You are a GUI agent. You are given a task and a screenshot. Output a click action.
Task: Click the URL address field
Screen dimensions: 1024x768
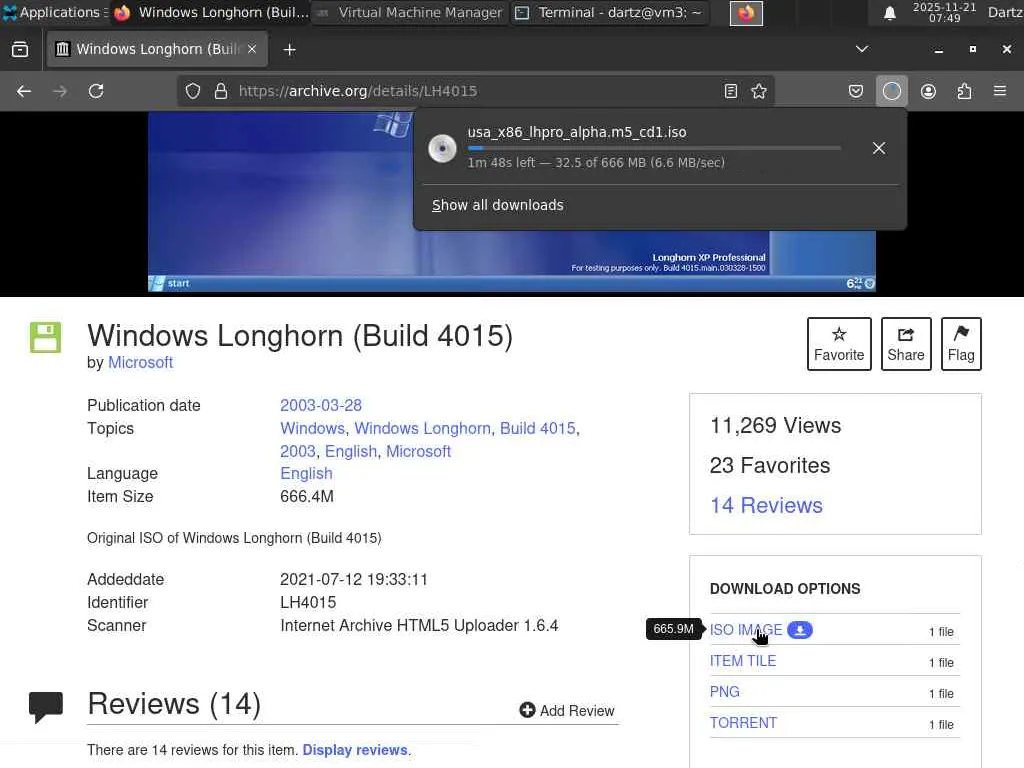[477, 91]
